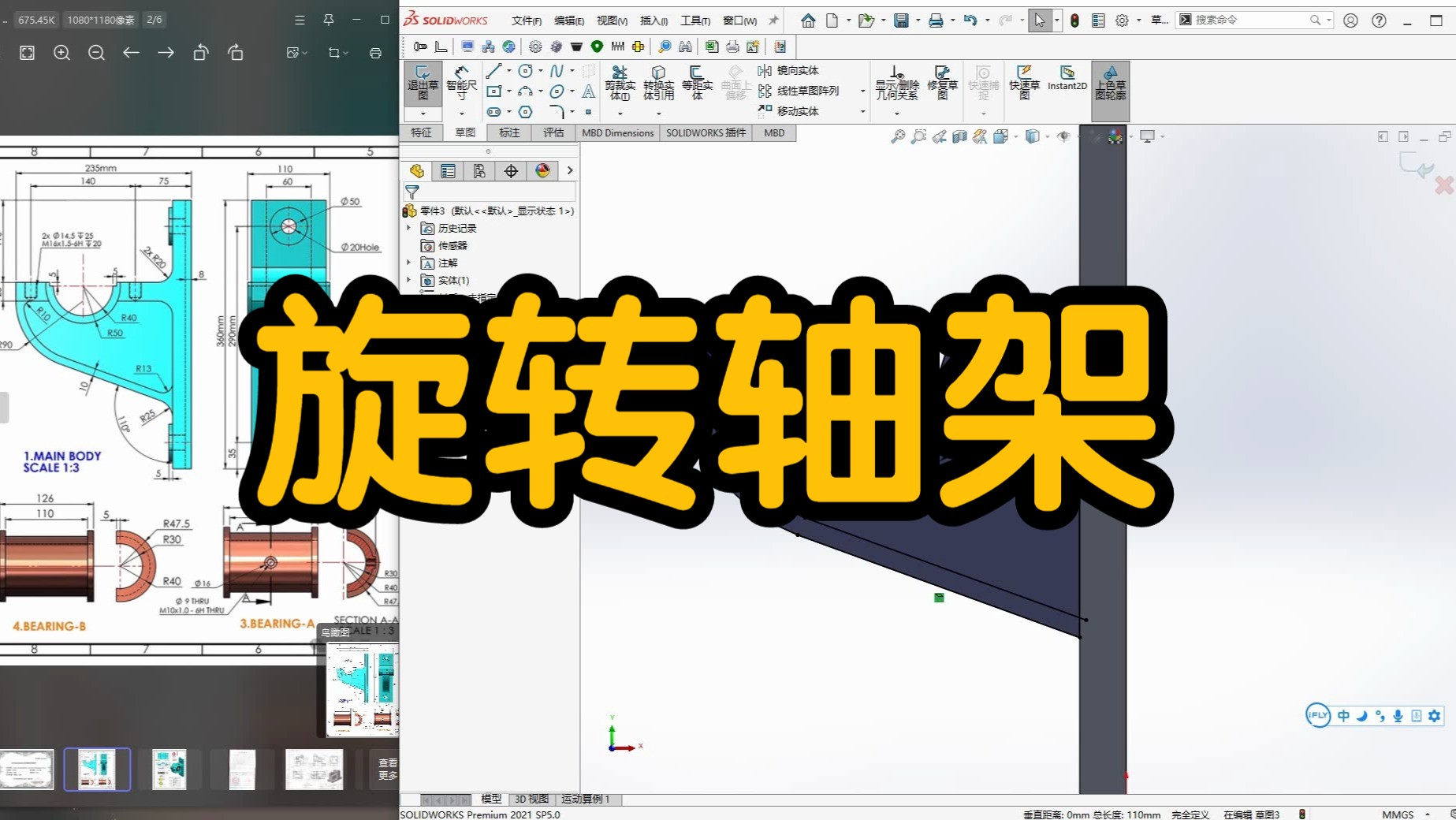Screen dimensions: 1456x820
Task: Click Linear Sketch Pattern (线性草图阵列)
Action: pyautogui.click(x=799, y=91)
